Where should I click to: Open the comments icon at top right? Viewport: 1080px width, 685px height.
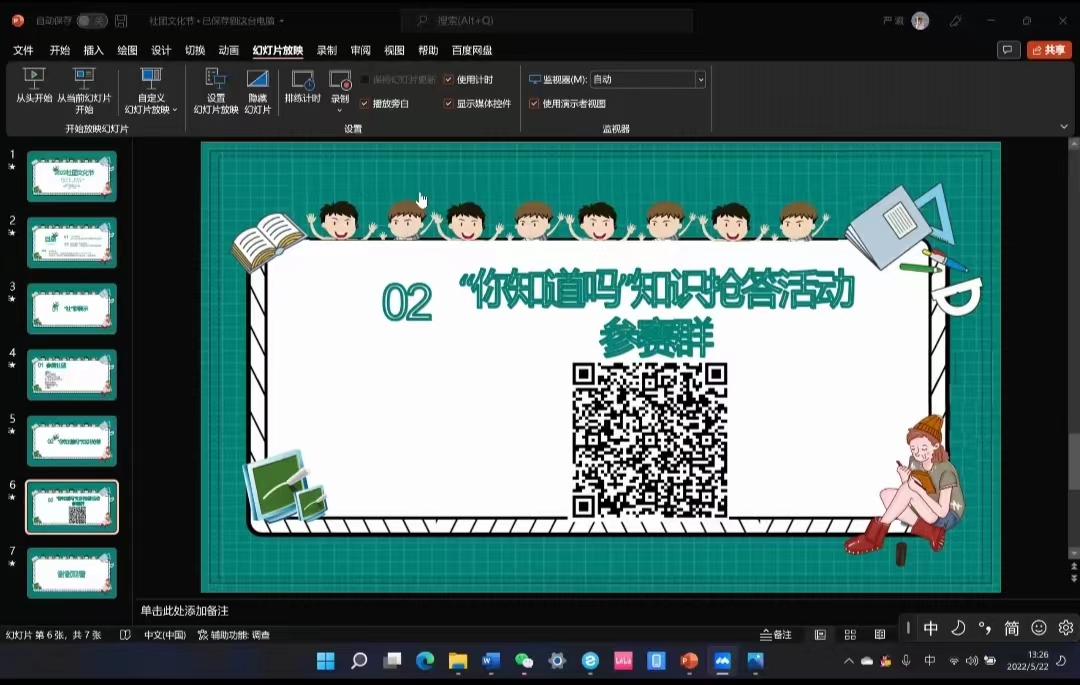(x=1008, y=50)
